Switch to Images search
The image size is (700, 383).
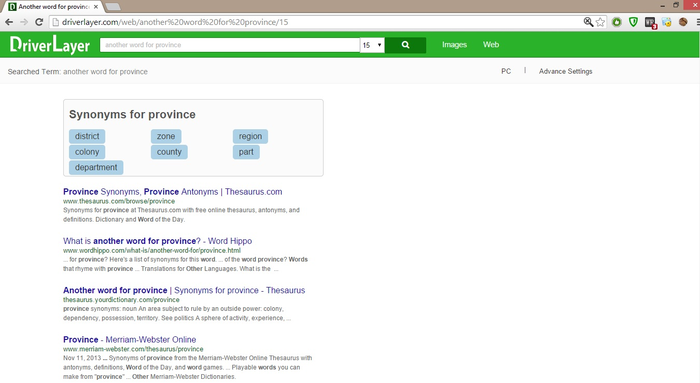coord(454,45)
